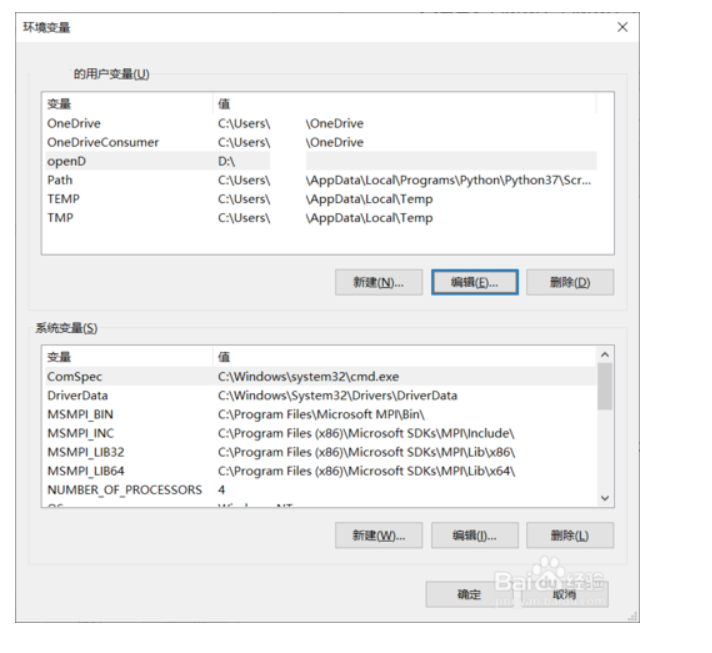The width and height of the screenshot is (712, 653).
Task: Click the cmd.exe value of ComSpec
Action: (x=308, y=376)
